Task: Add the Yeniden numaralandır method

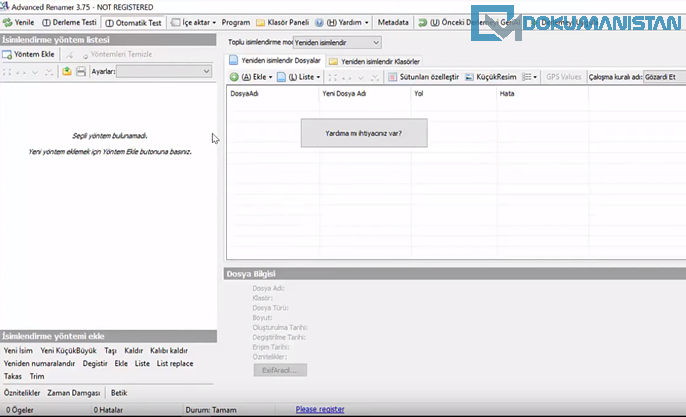Action: (x=39, y=364)
